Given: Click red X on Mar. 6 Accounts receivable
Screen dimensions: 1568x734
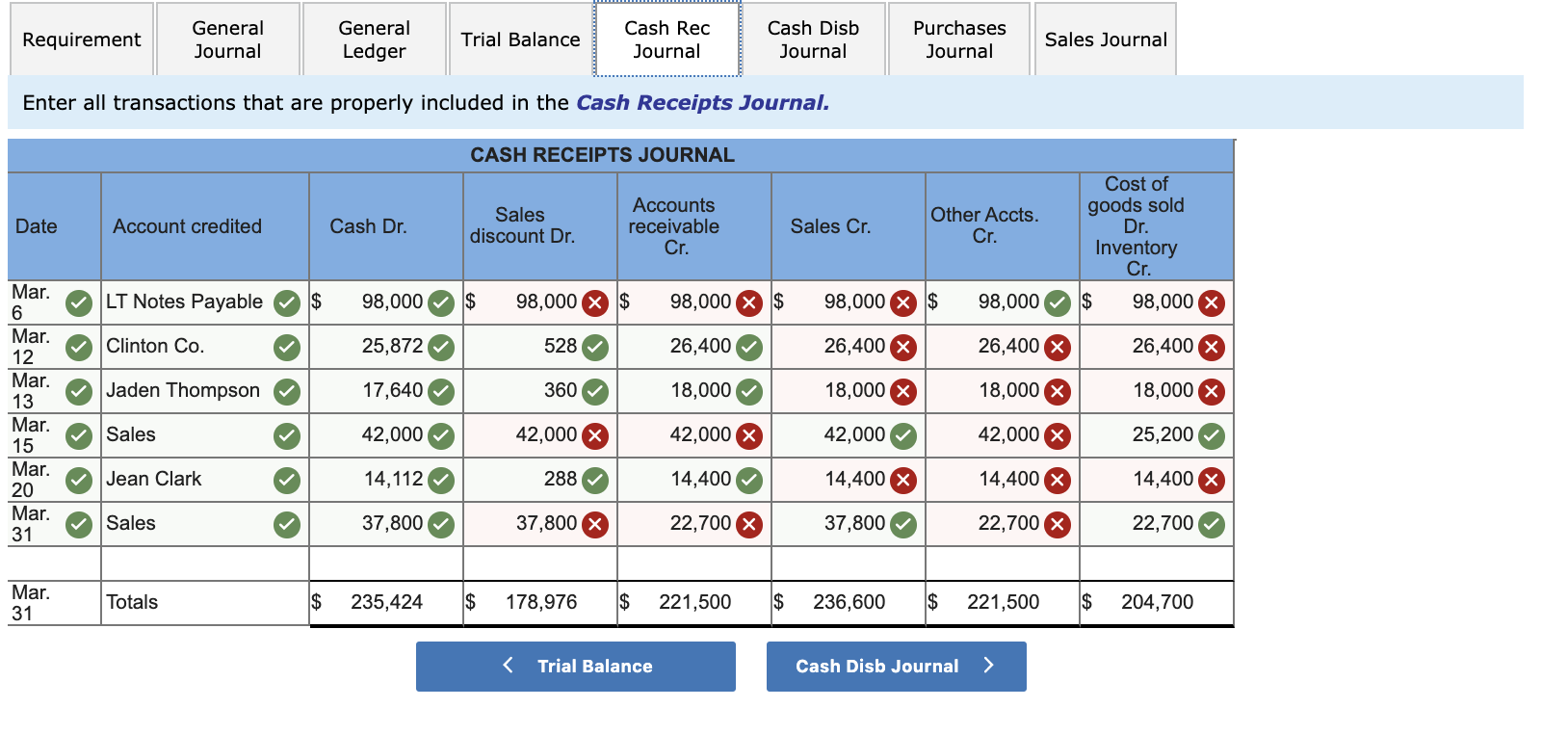Looking at the screenshot, I should click(749, 303).
